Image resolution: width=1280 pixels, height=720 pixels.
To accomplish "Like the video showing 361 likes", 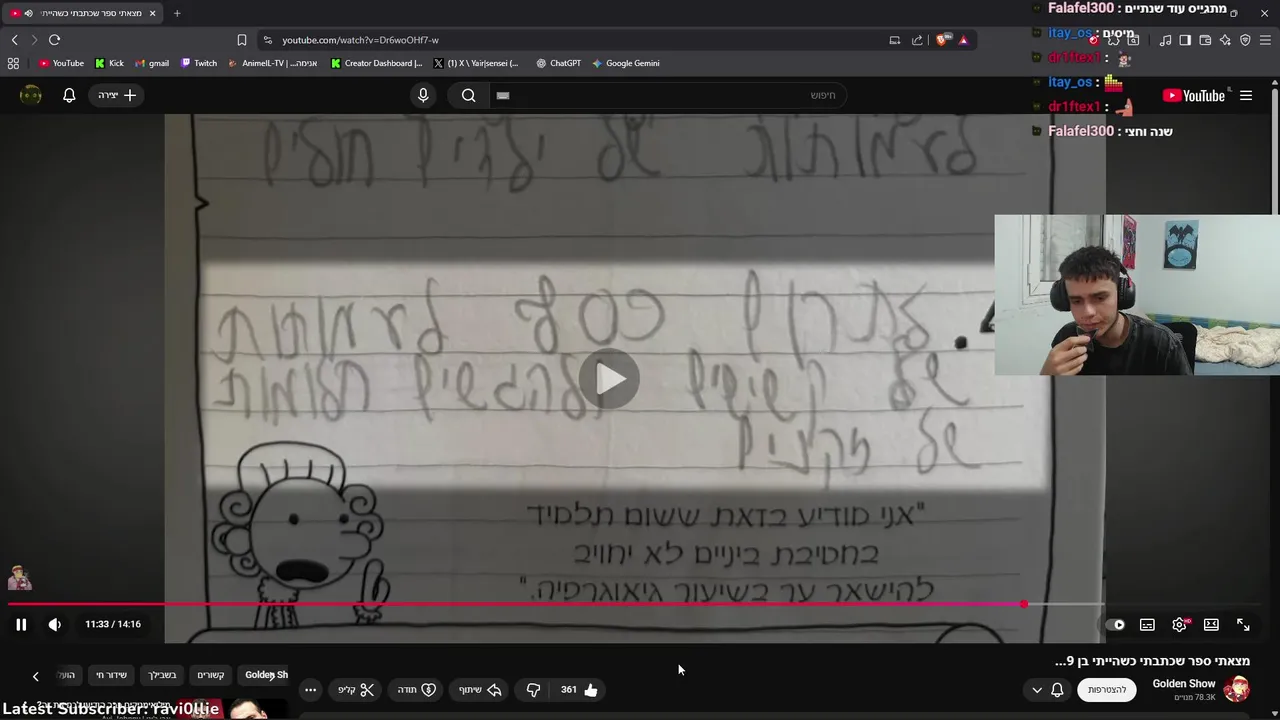I will coord(579,690).
